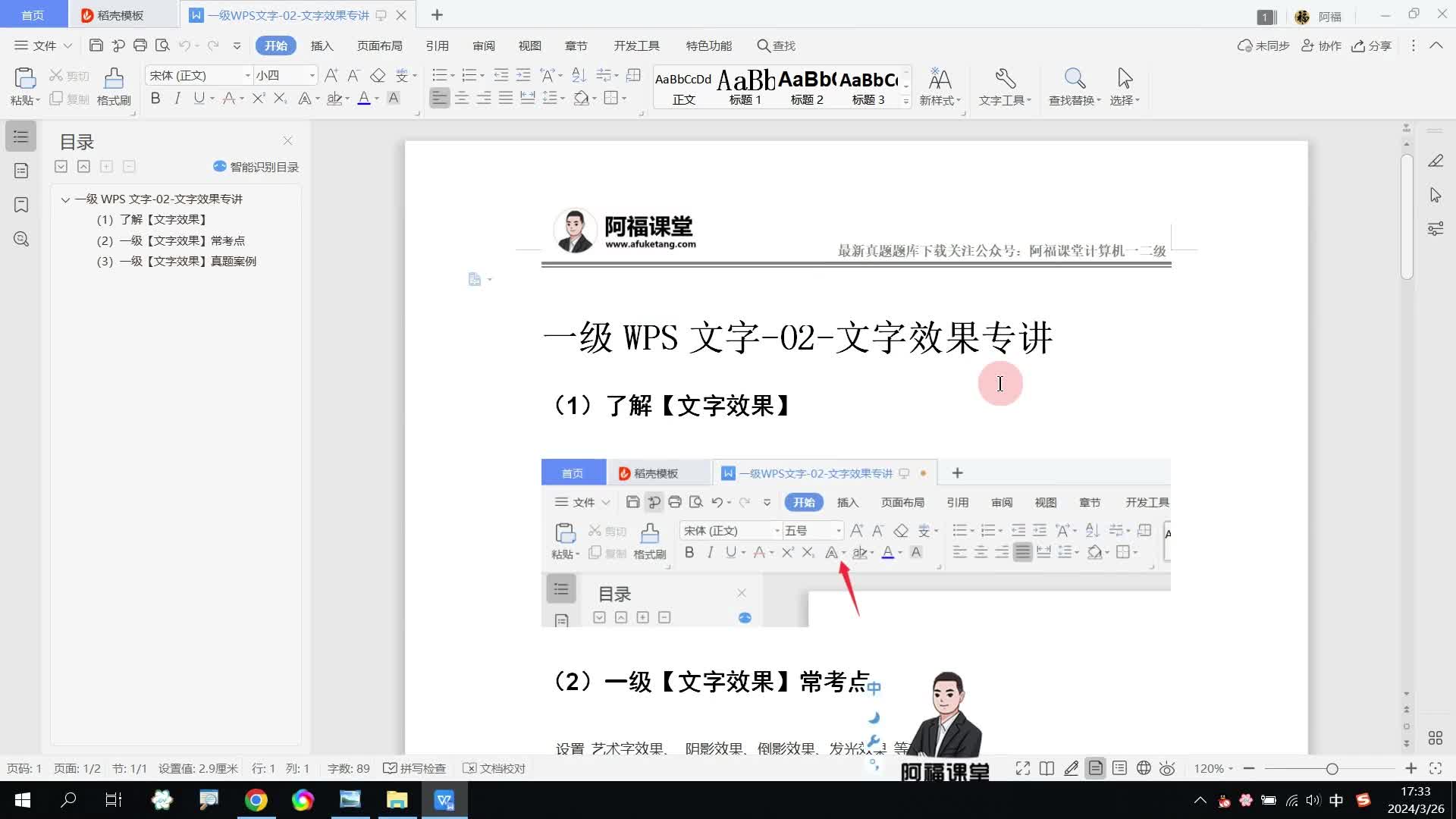This screenshot has height=819, width=1456.
Task: Open the font name dropdown 宋体 (正文)
Action: pyautogui.click(x=247, y=75)
